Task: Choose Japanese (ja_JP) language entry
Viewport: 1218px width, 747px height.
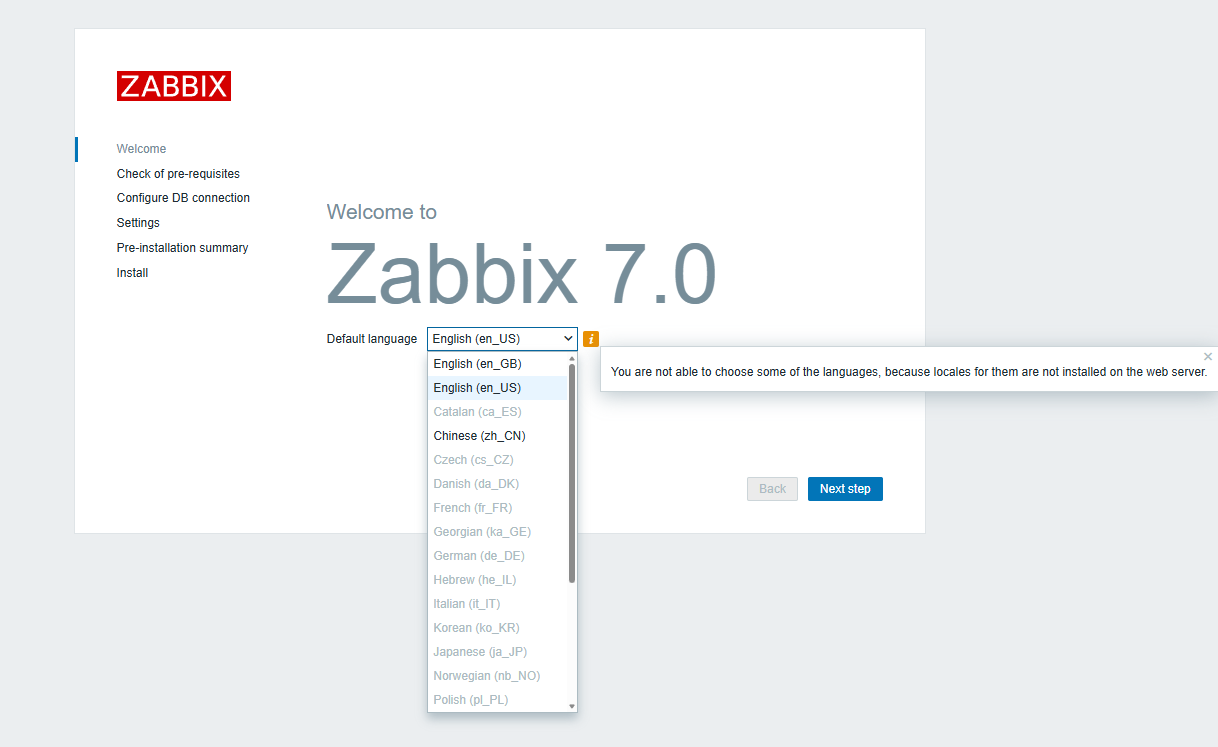Action: pyautogui.click(x=498, y=652)
